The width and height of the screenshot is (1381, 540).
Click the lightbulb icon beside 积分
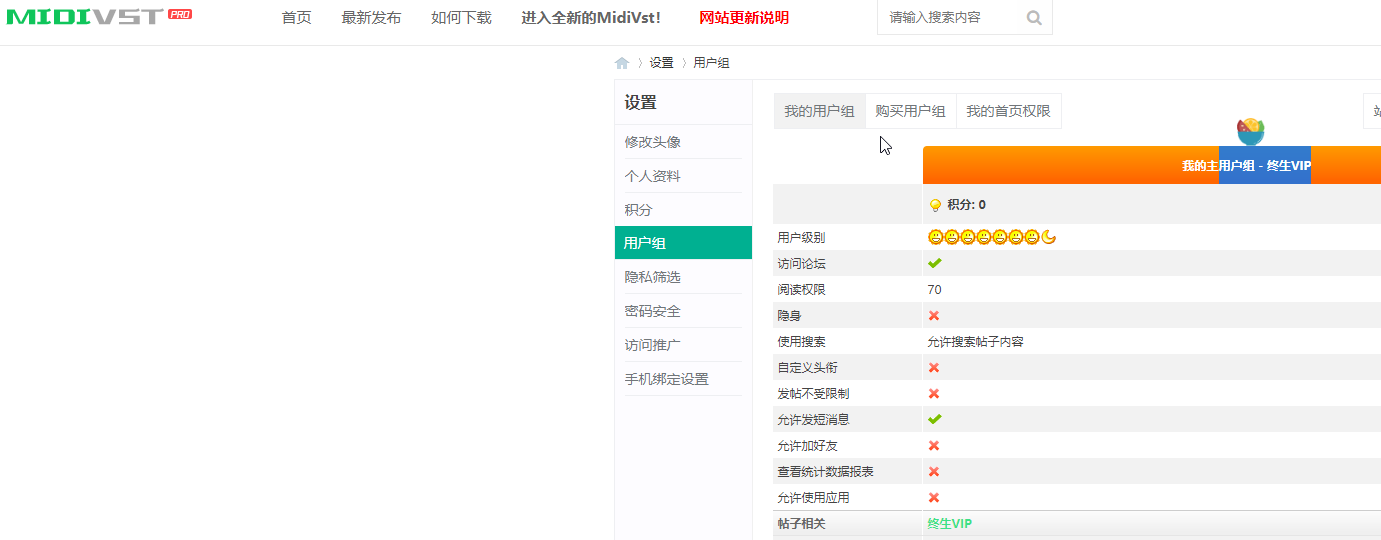point(936,205)
